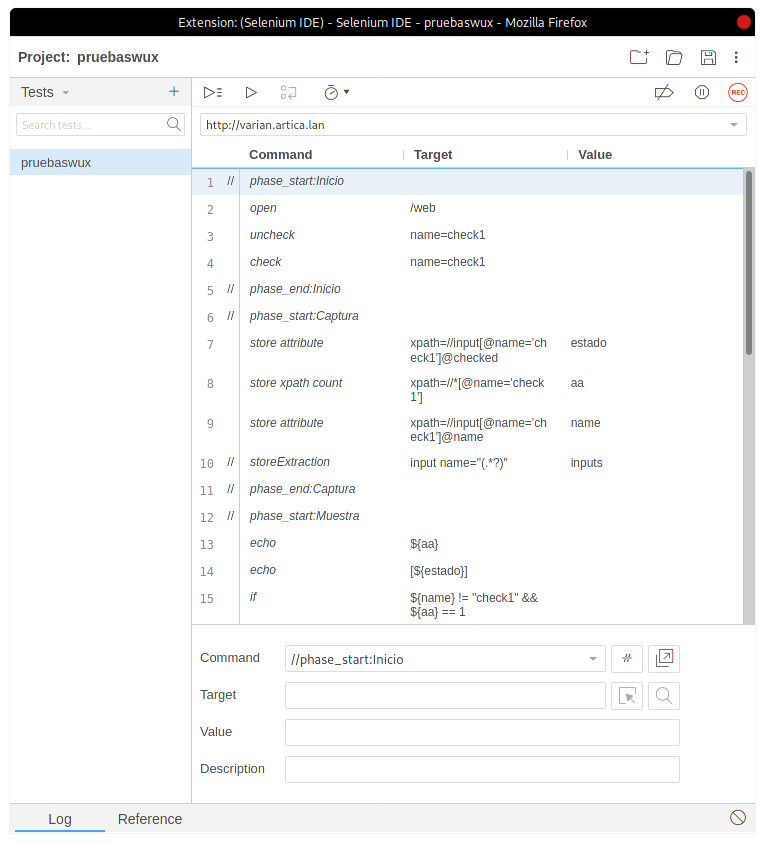Select row 5 phase_end:Inicio
The height and width of the screenshot is (843, 765).
pos(467,289)
